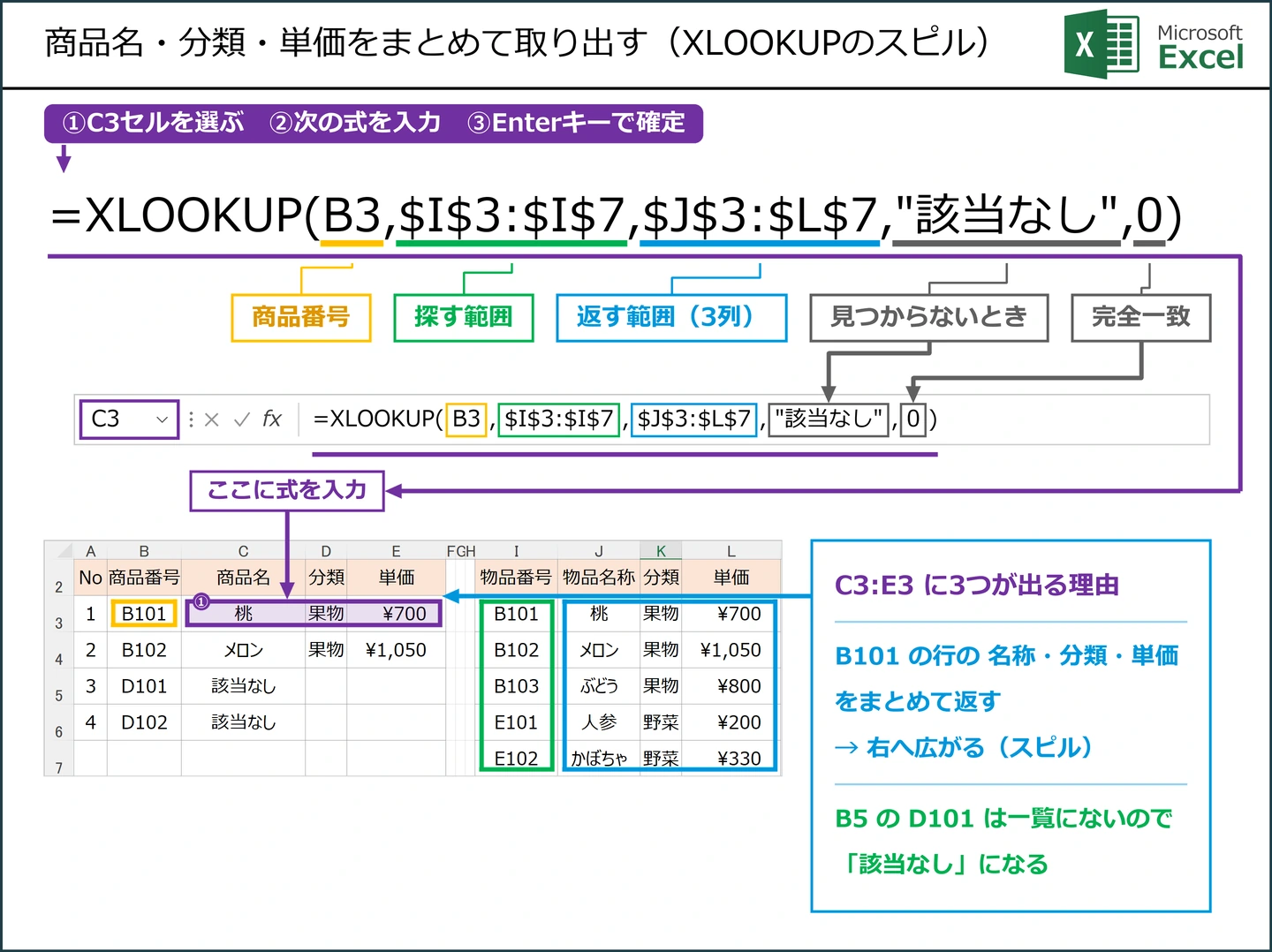Image resolution: width=1272 pixels, height=952 pixels.
Task: Click cell E4 showing ¥1,050
Action: 396,650
